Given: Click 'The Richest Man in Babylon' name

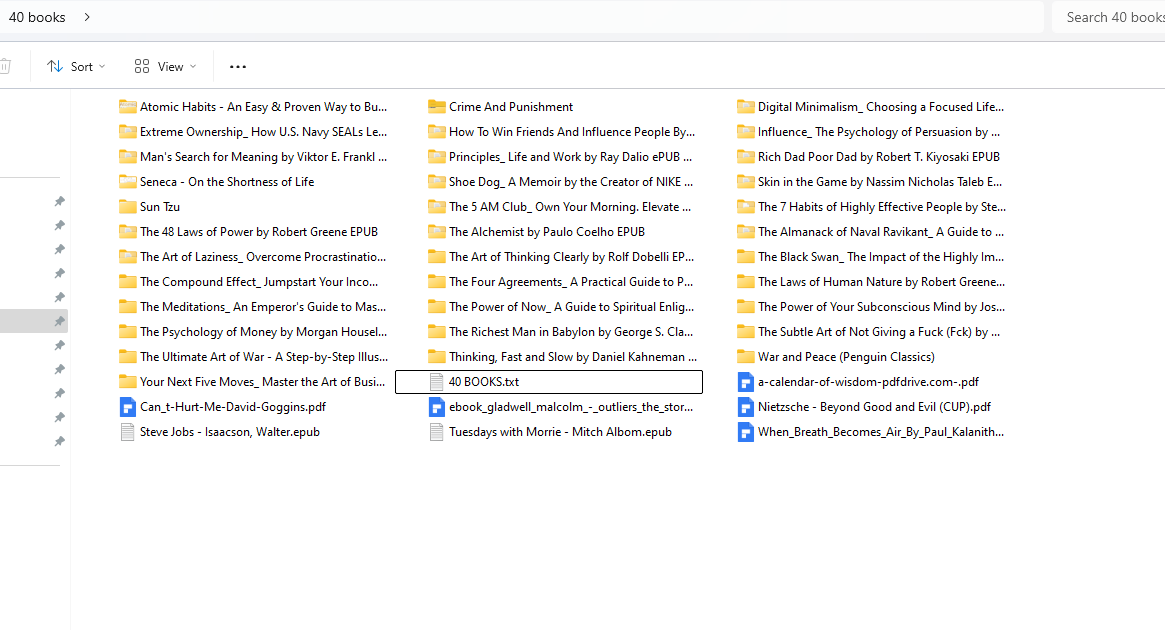Looking at the screenshot, I should pos(571,332).
